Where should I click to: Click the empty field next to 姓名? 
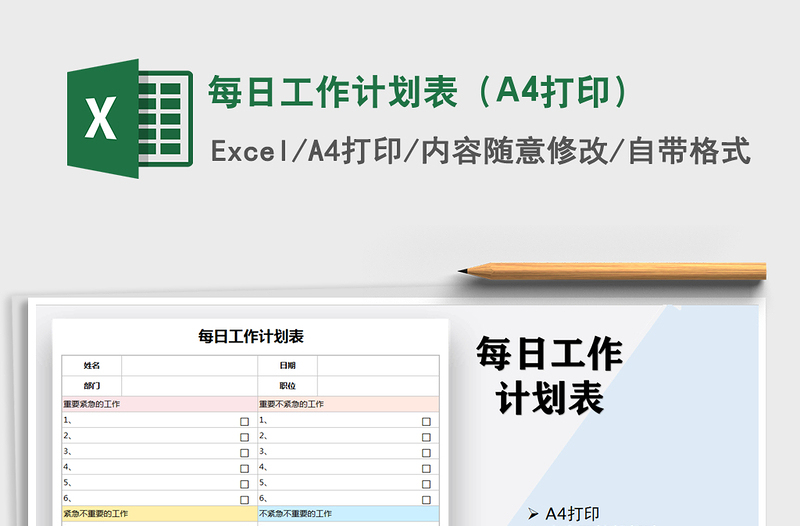click(189, 365)
